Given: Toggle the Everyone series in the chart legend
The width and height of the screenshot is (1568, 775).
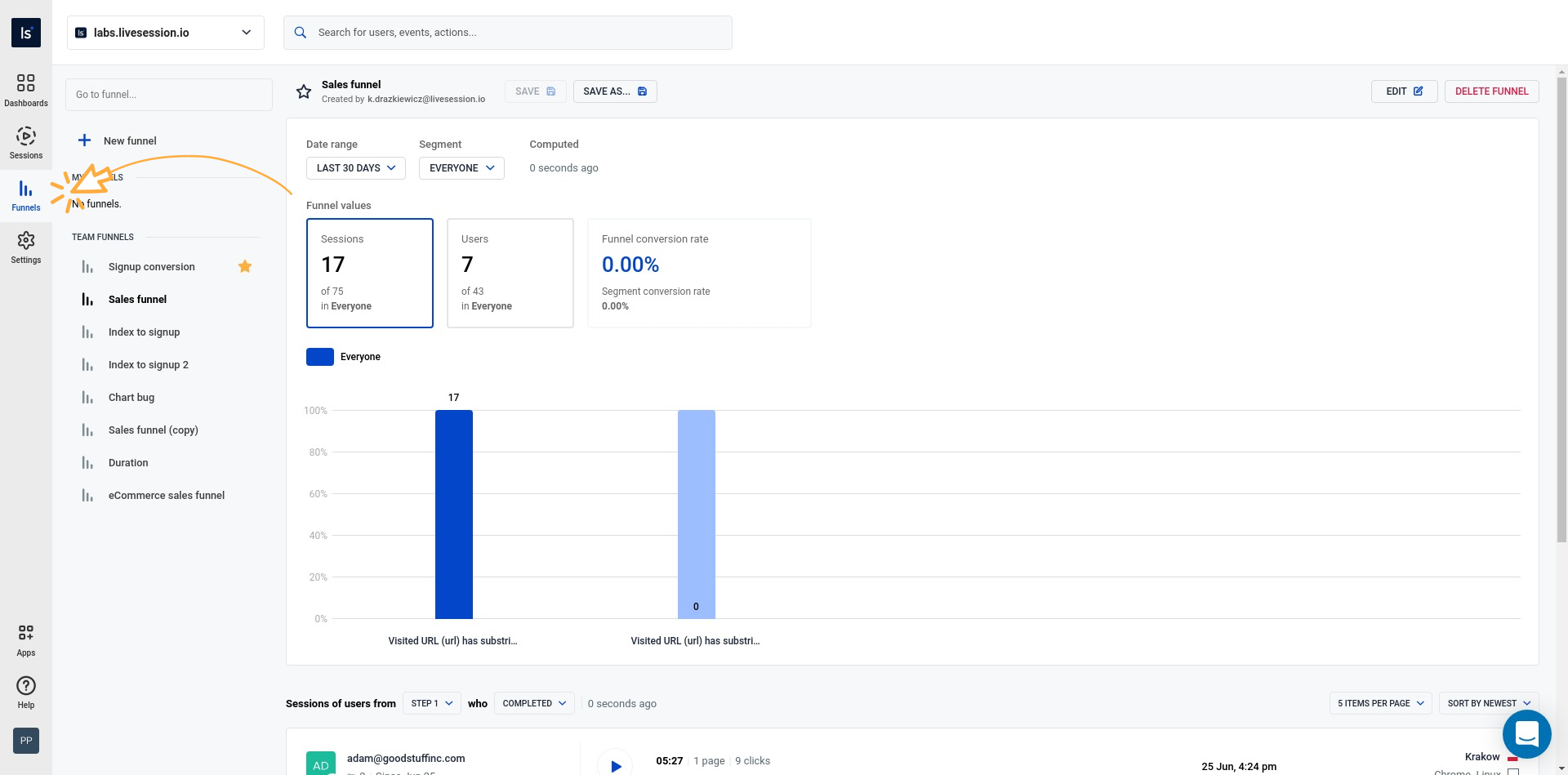Looking at the screenshot, I should point(343,356).
